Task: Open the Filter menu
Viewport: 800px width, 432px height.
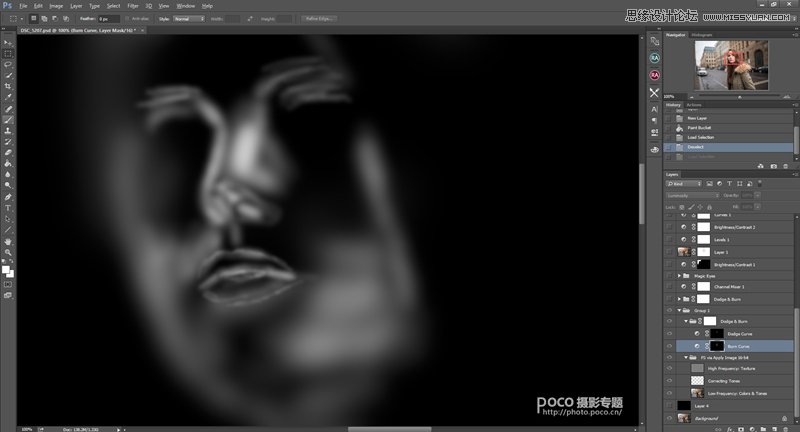Action: point(133,5)
